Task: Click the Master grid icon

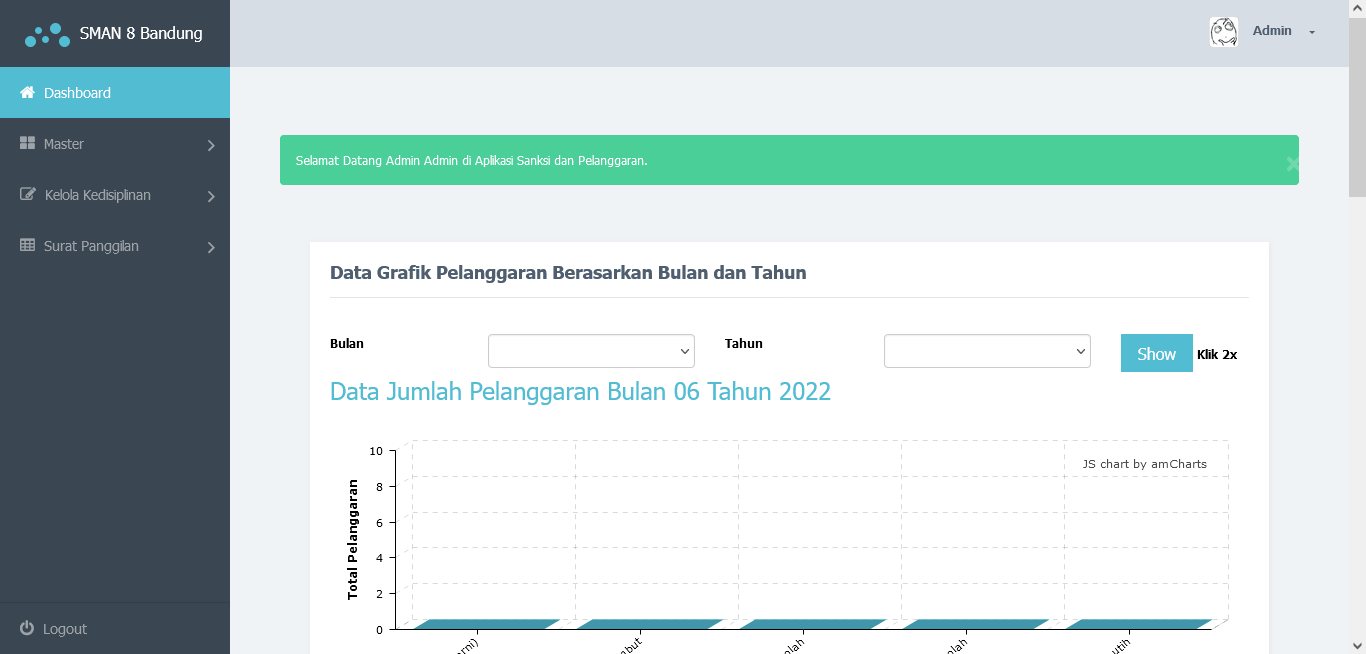Action: click(x=28, y=144)
